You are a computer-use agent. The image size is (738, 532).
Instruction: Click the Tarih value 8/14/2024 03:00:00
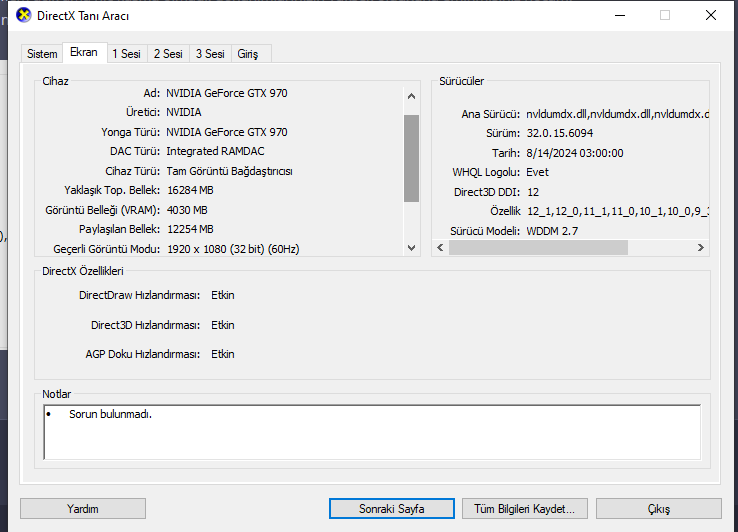575,153
